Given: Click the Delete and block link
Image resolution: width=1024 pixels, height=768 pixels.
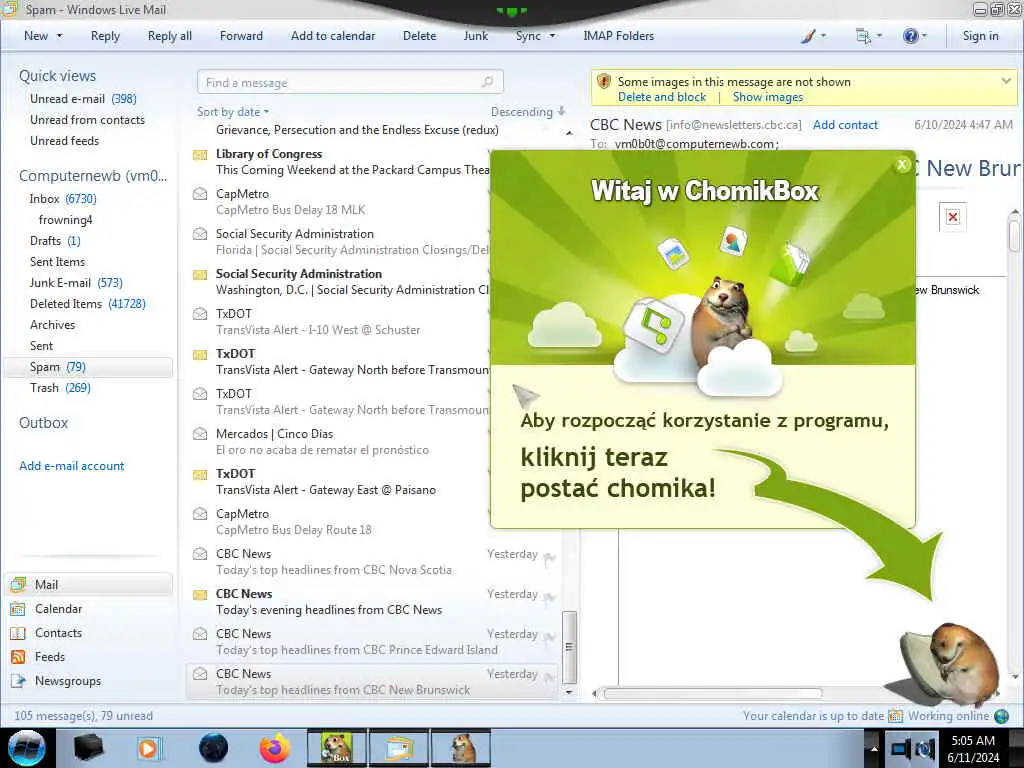Looking at the screenshot, I should (662, 97).
